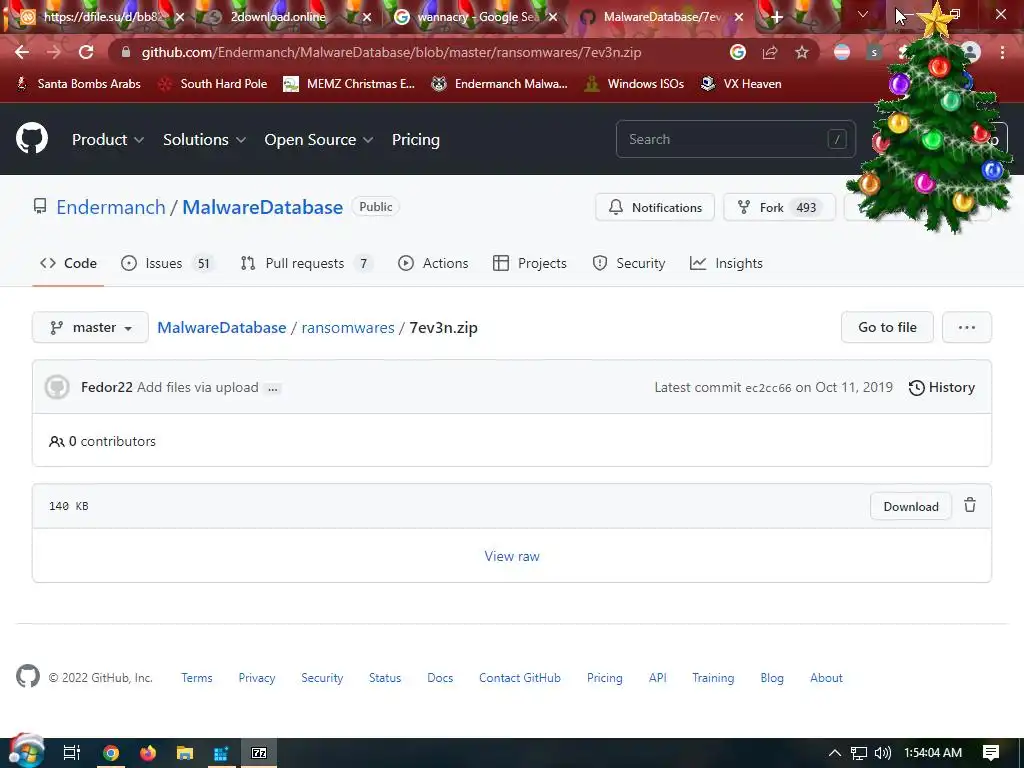Click the browser address bar URL
Viewport: 1024px width, 768px height.
tap(391, 52)
